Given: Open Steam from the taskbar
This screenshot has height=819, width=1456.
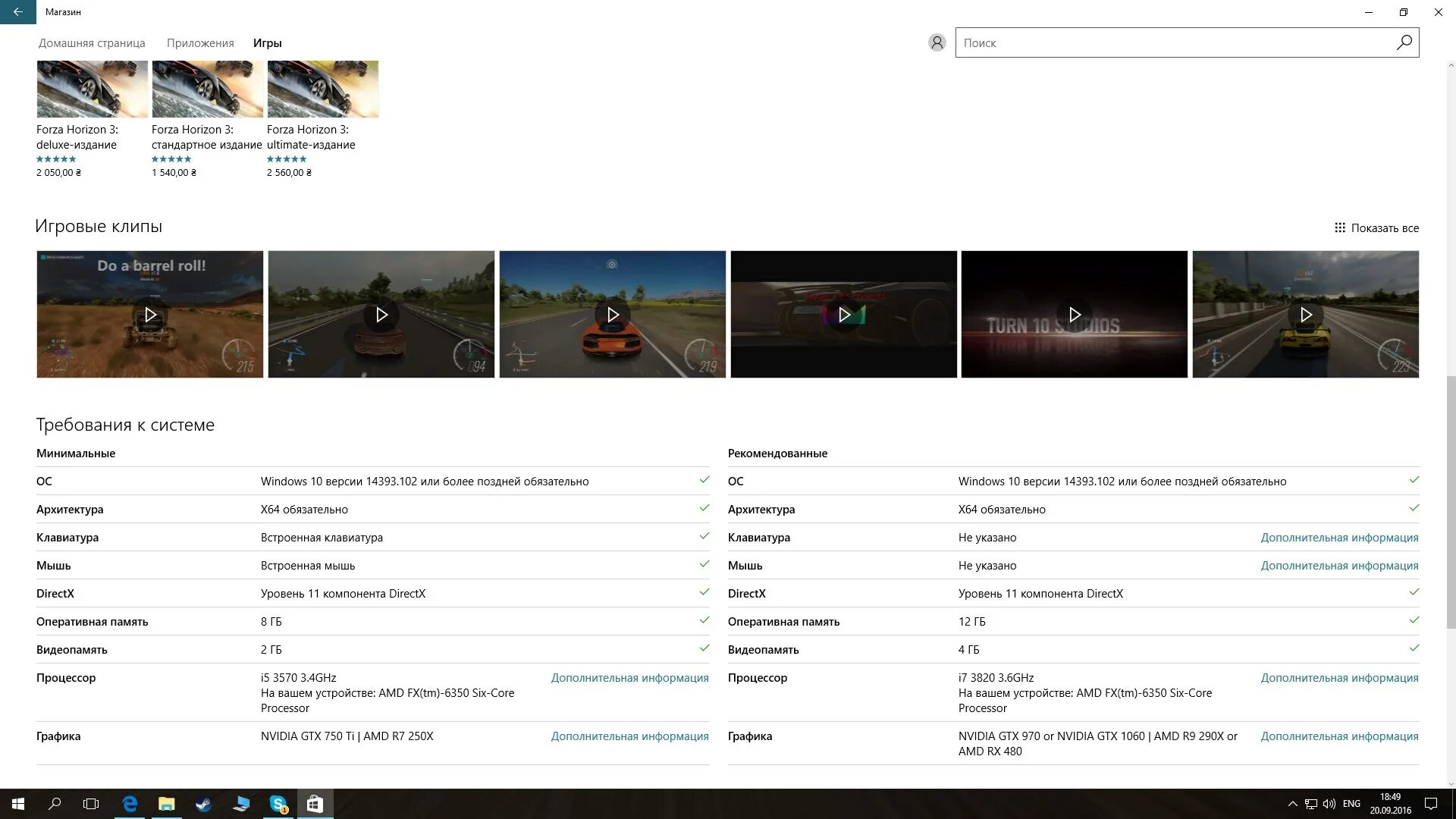Looking at the screenshot, I should (203, 804).
